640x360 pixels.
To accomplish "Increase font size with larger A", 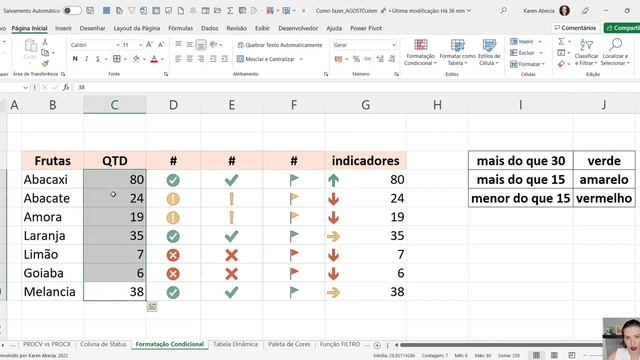I will [x=149, y=44].
